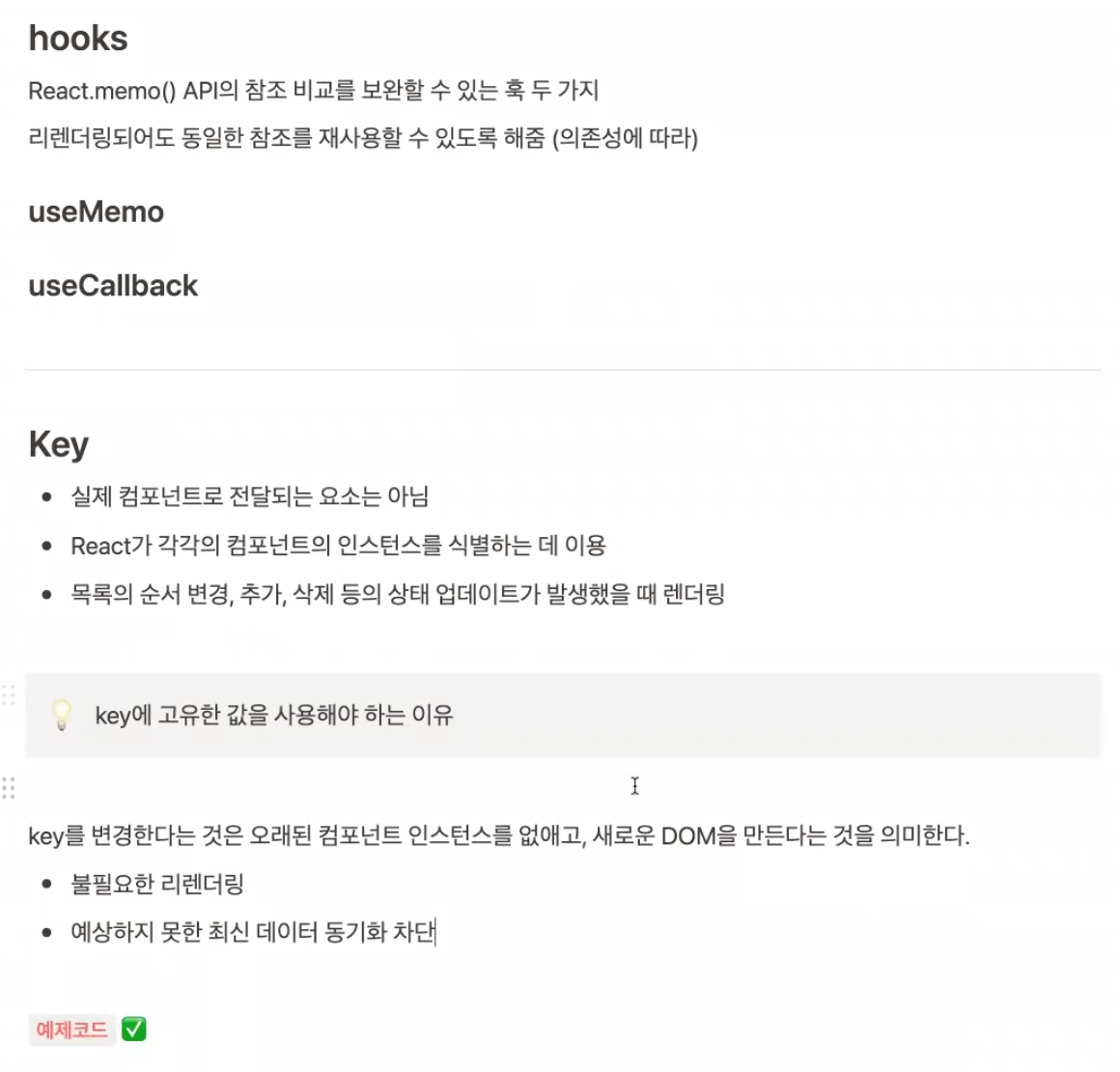
Task: Click the bullet '실제 컴포넌트로 전달되는 요소는 아님'
Action: click(x=249, y=496)
